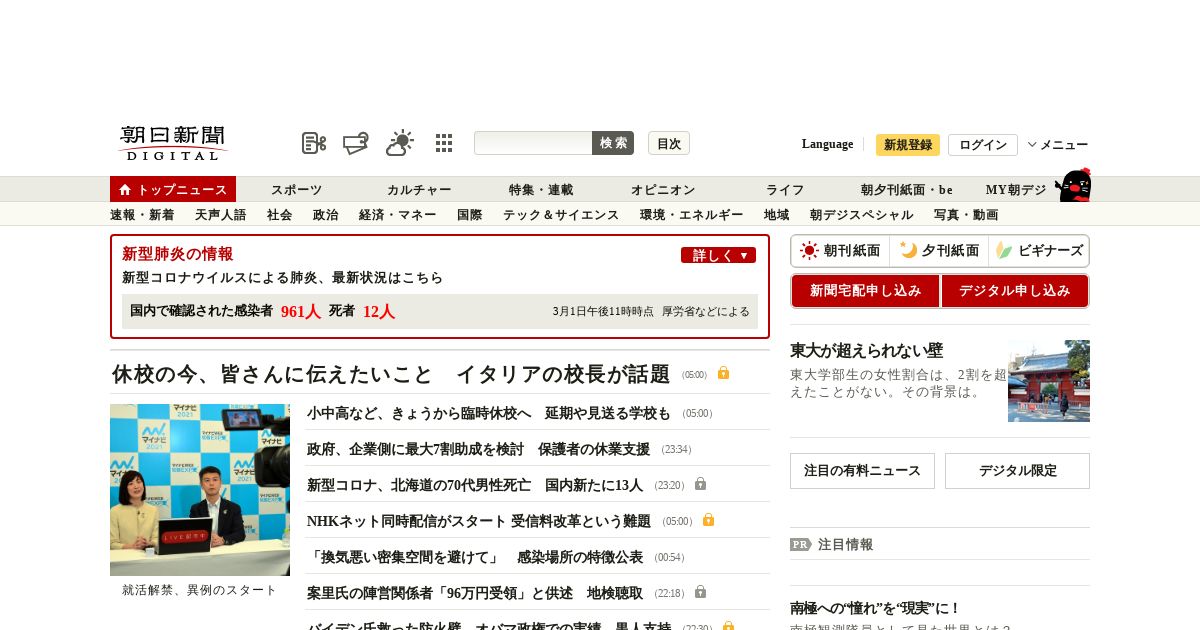
Task: Open headline 政府、企業側に最大7割助成を検討
Action: (x=478, y=449)
